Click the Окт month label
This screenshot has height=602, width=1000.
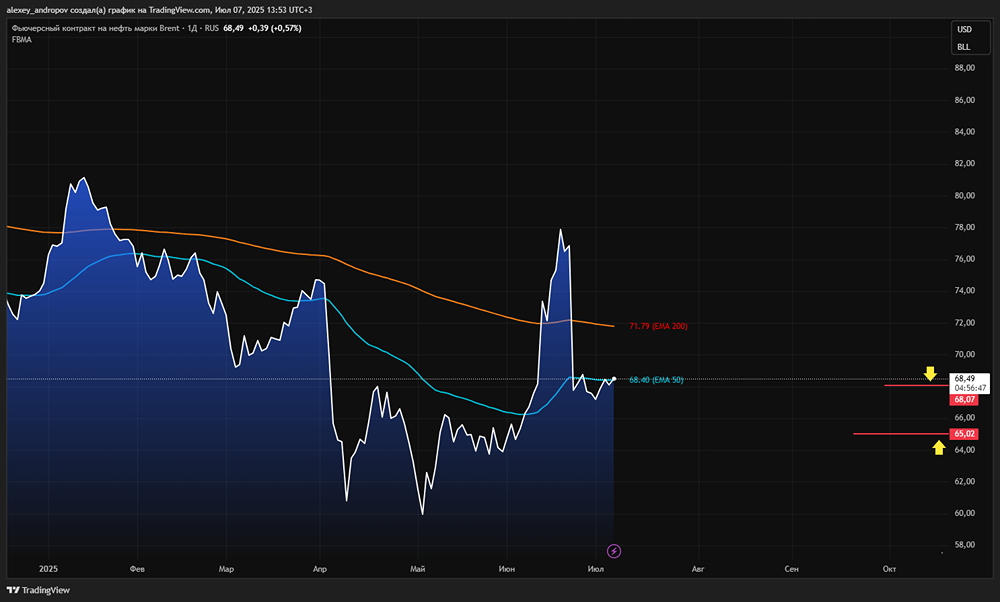(889, 569)
